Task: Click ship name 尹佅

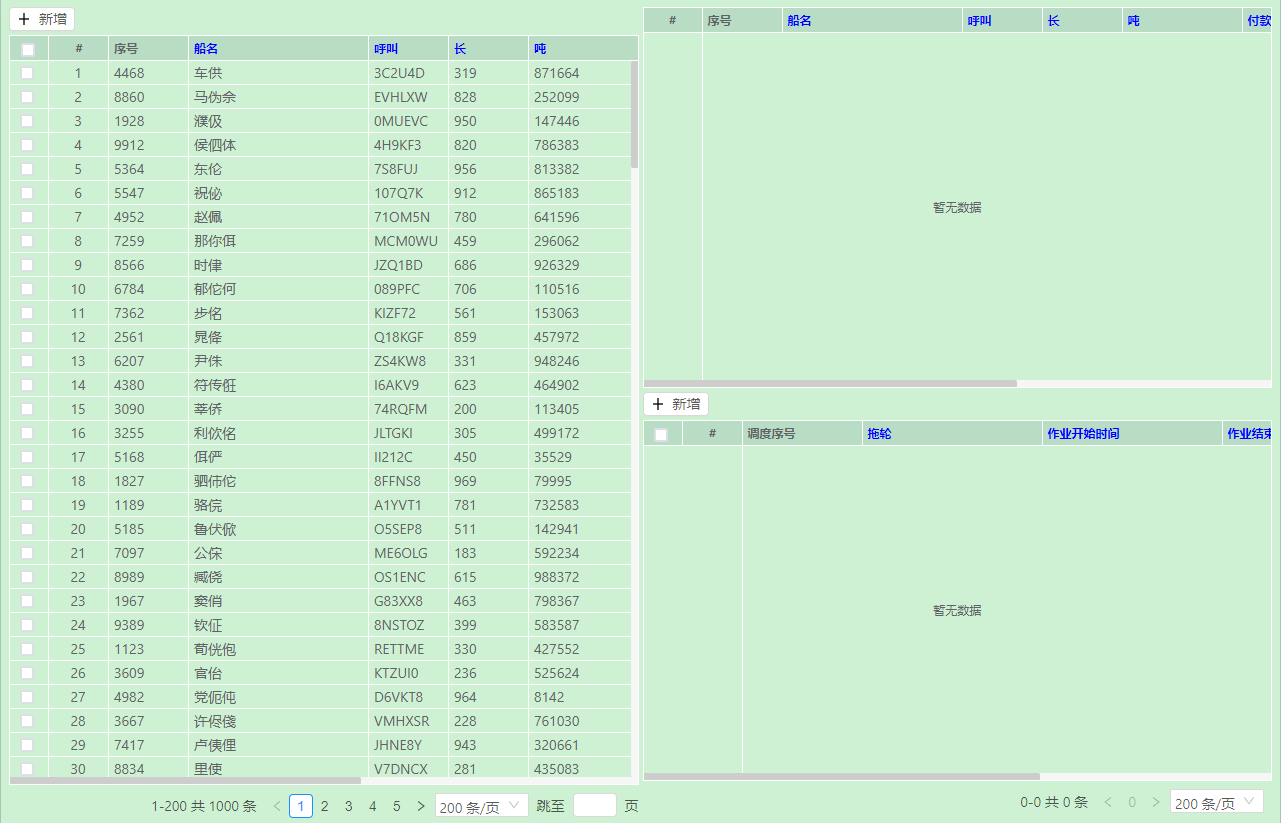Action: tap(208, 361)
